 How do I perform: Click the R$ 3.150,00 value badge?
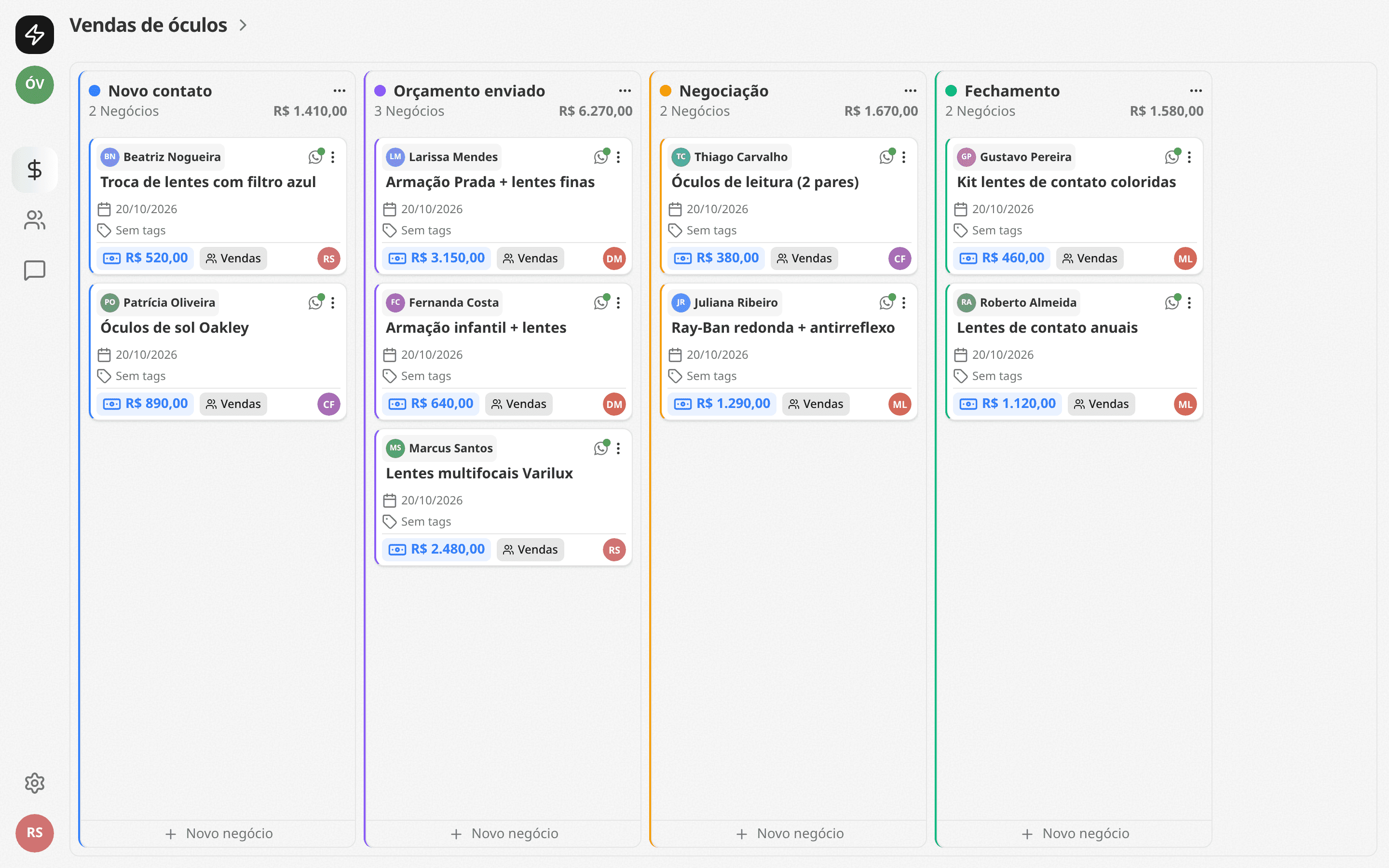(437, 258)
